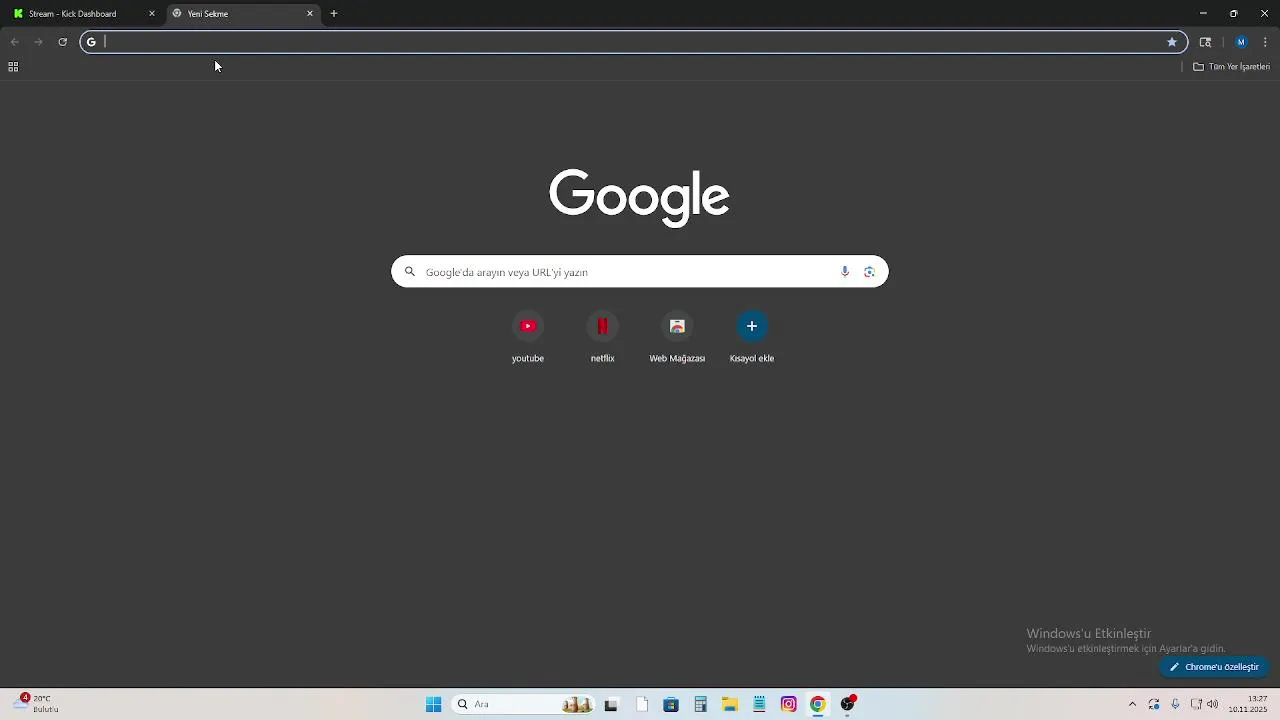Bookmark this tab using the star icon
The image size is (1280, 720).
pyautogui.click(x=1172, y=42)
